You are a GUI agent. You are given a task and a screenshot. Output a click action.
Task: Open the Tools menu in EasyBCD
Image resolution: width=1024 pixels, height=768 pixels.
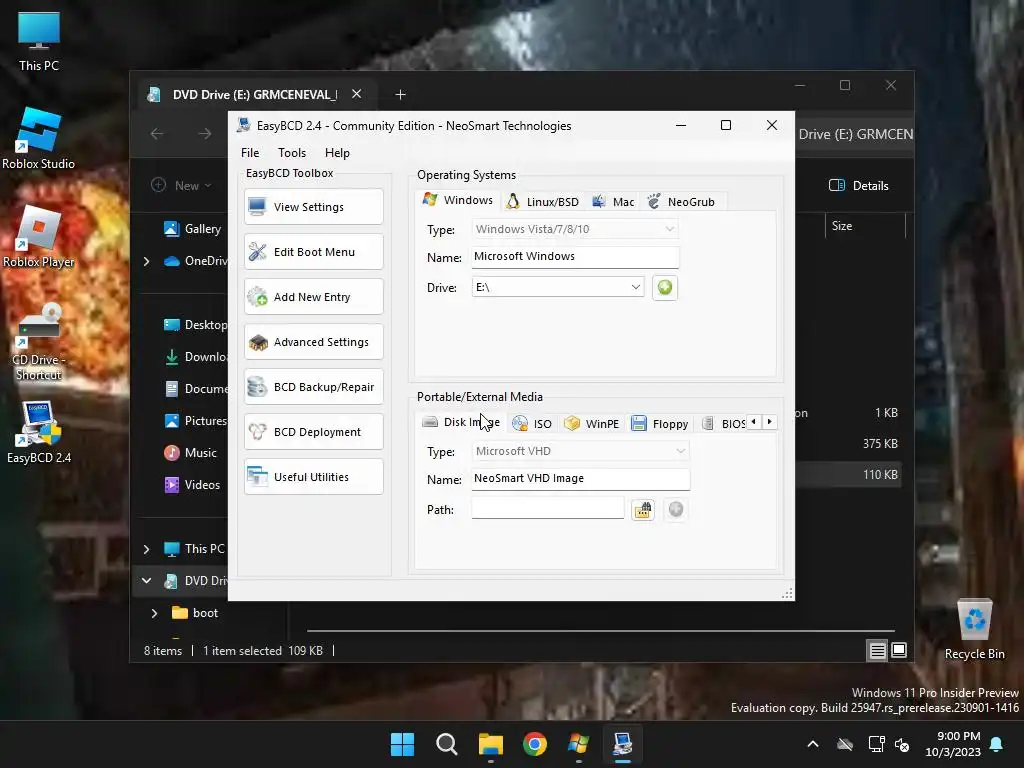292,153
